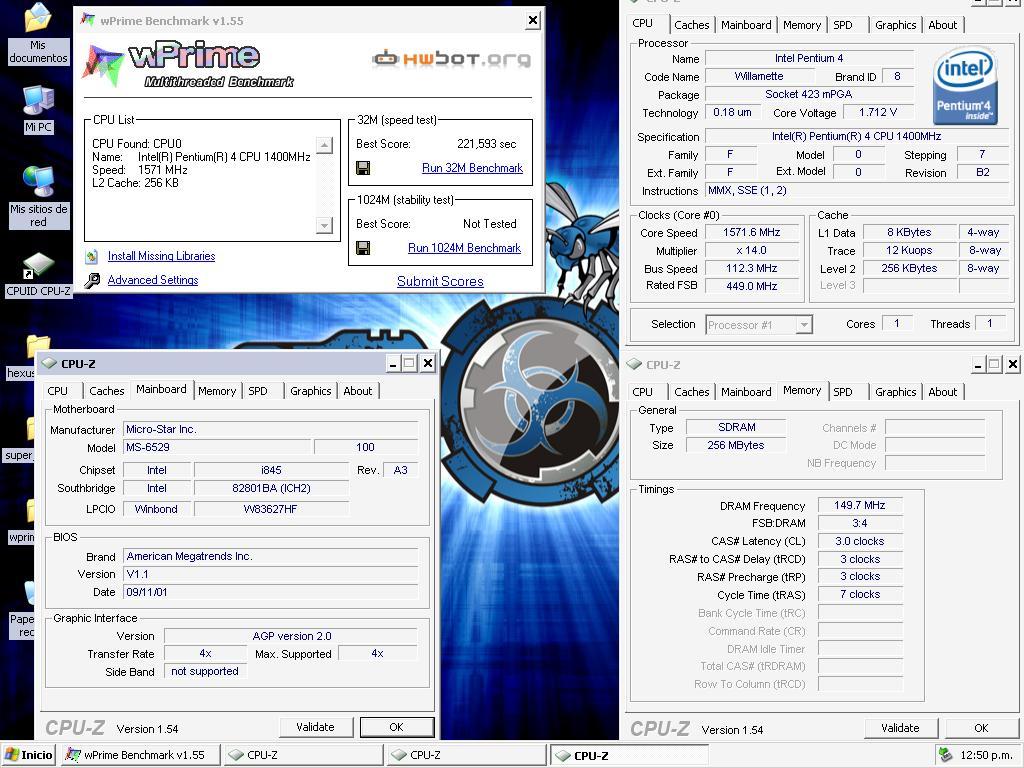Viewport: 1024px width, 768px height.
Task: Switch to SPD tab in Mainboard window
Action: click(x=258, y=391)
